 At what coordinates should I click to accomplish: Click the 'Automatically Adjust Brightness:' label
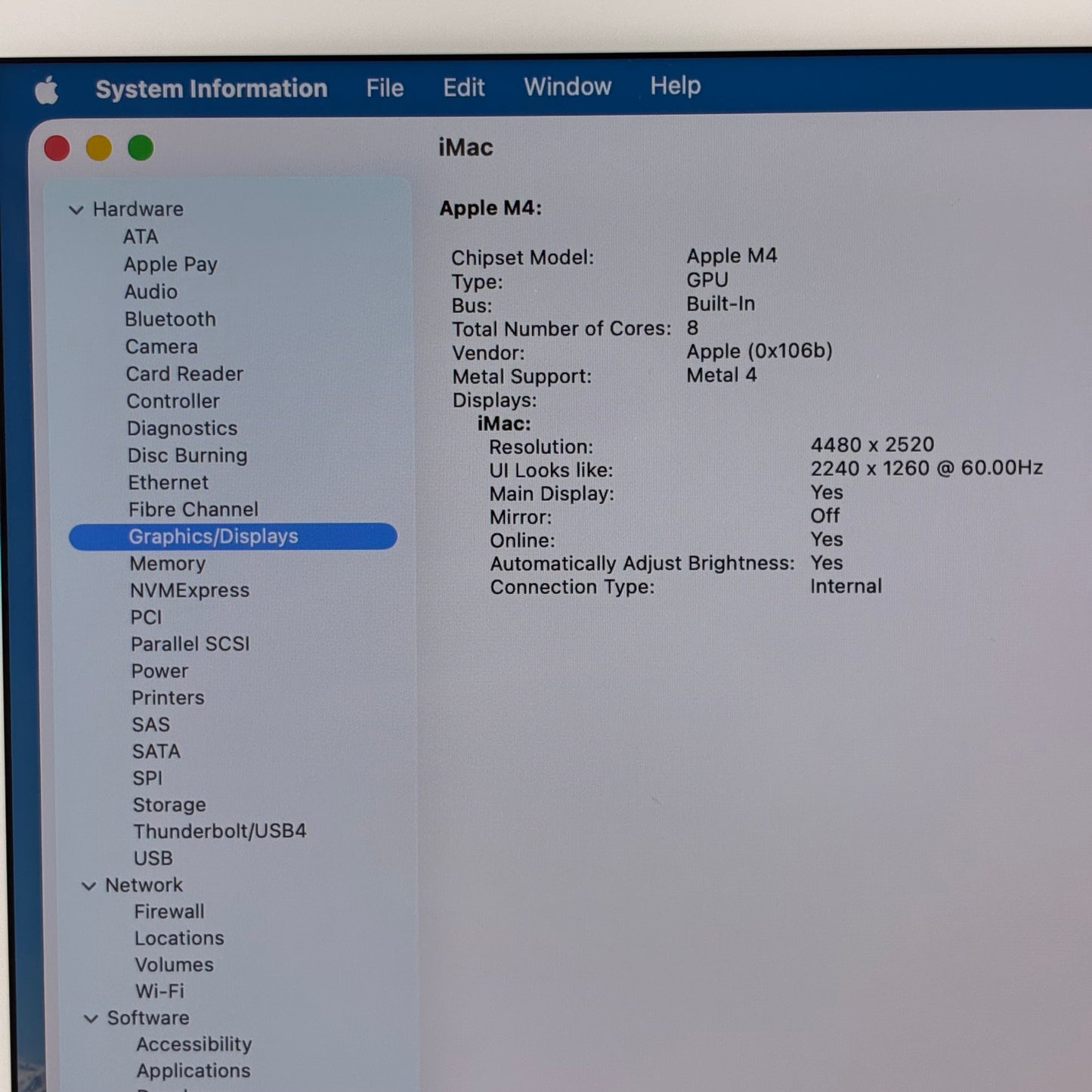coord(642,564)
